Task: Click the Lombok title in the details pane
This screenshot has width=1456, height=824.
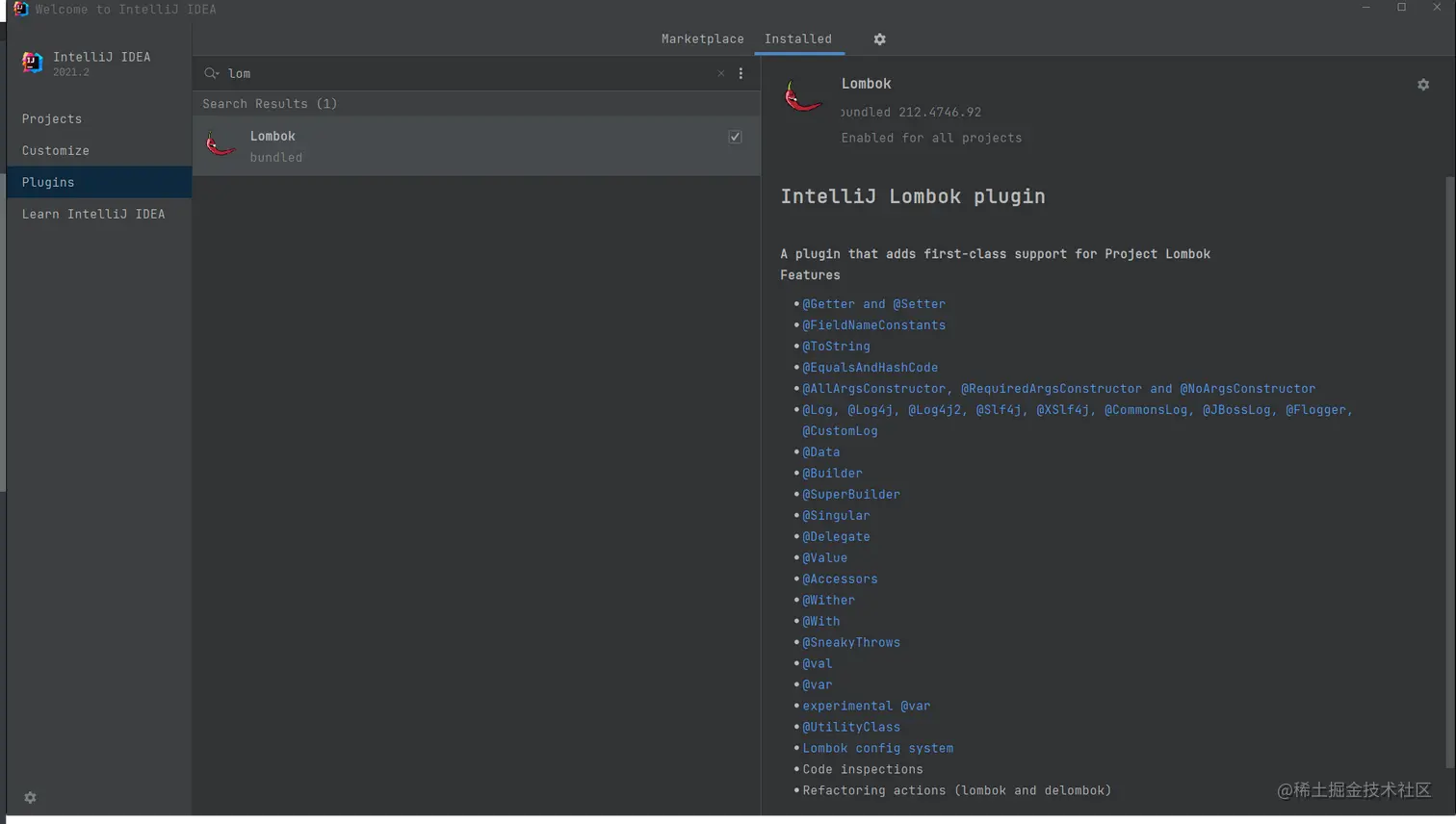Action: [x=866, y=84]
